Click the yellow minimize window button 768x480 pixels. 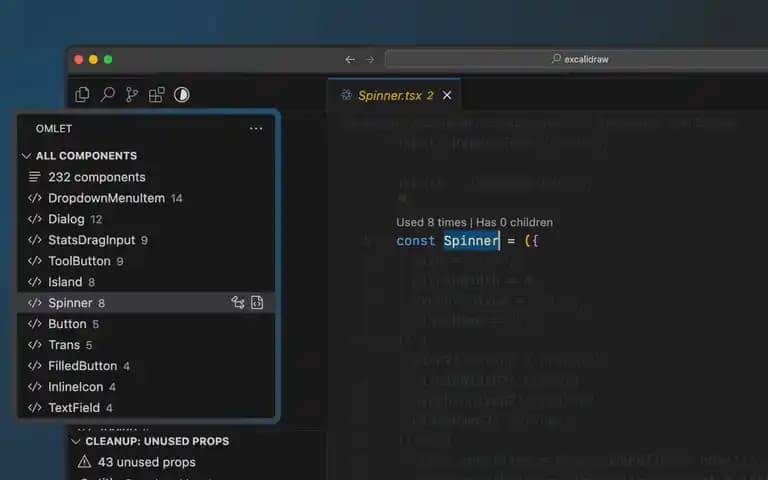pos(93,59)
